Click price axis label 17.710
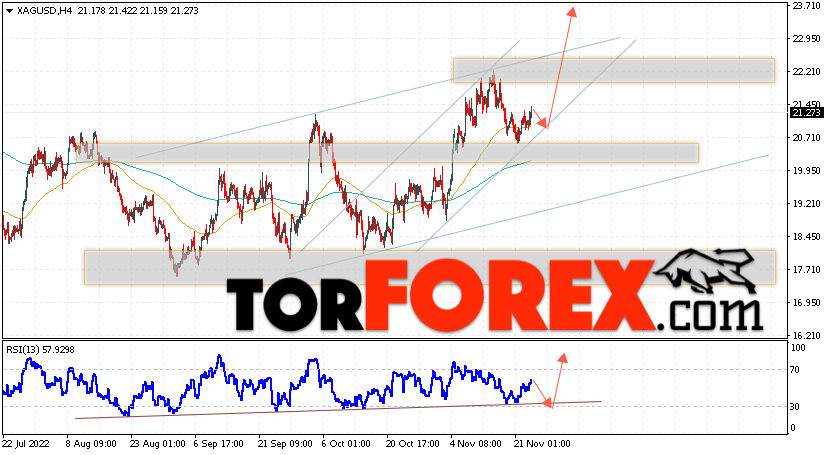The height and width of the screenshot is (455, 828). click(806, 270)
